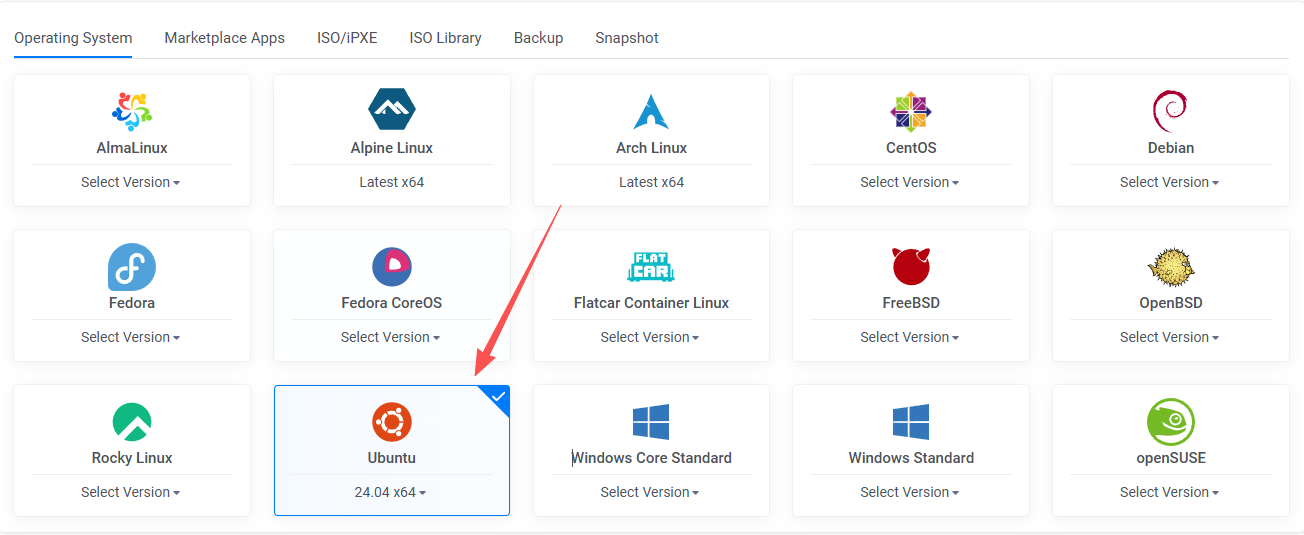
Task: Click the Fedora logo icon
Action: click(x=131, y=267)
